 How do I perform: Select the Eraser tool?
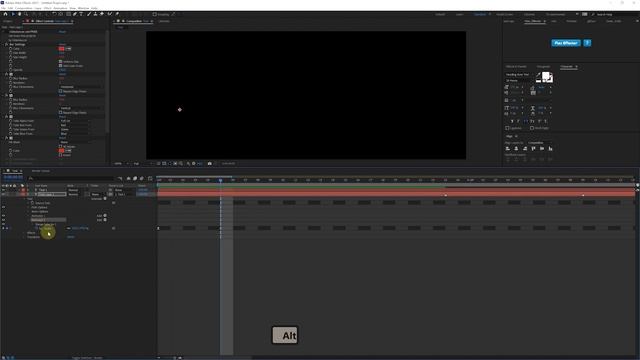coord(102,14)
